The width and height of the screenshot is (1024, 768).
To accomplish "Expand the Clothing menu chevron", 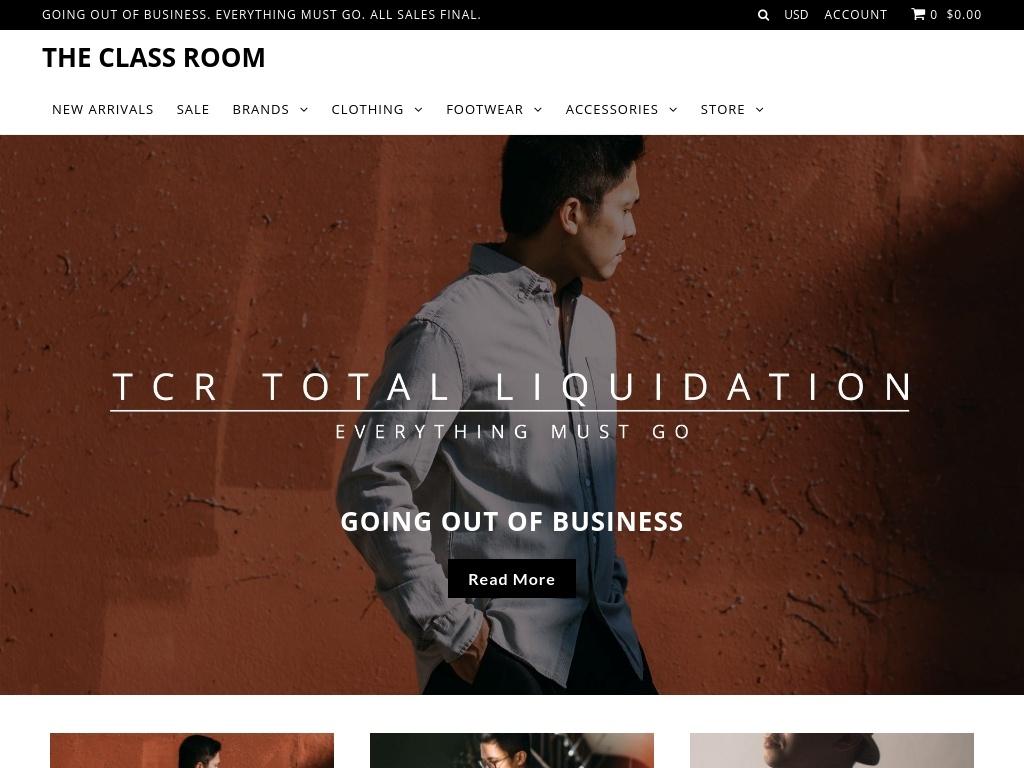I will (419, 110).
